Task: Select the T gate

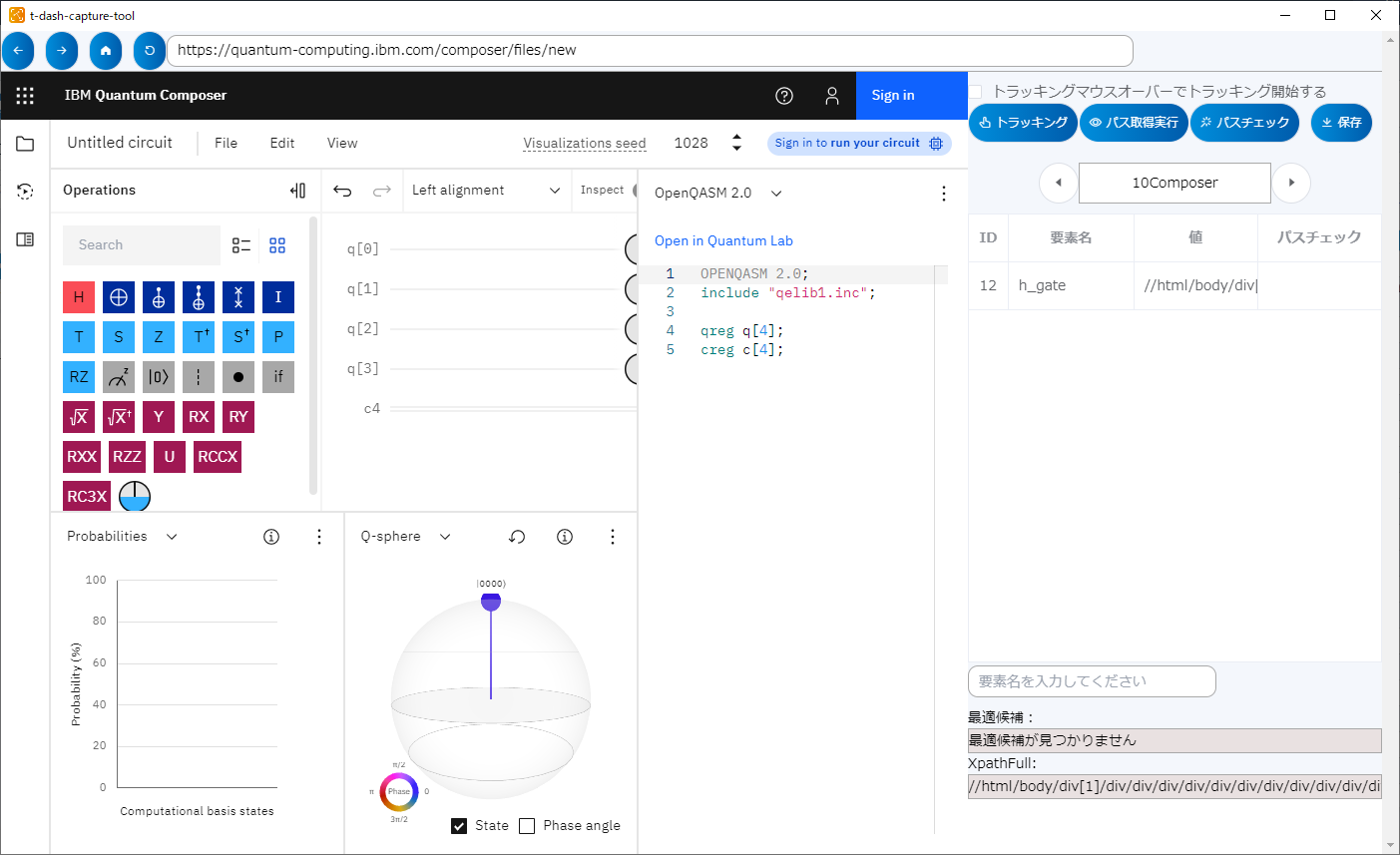Action: (79, 337)
